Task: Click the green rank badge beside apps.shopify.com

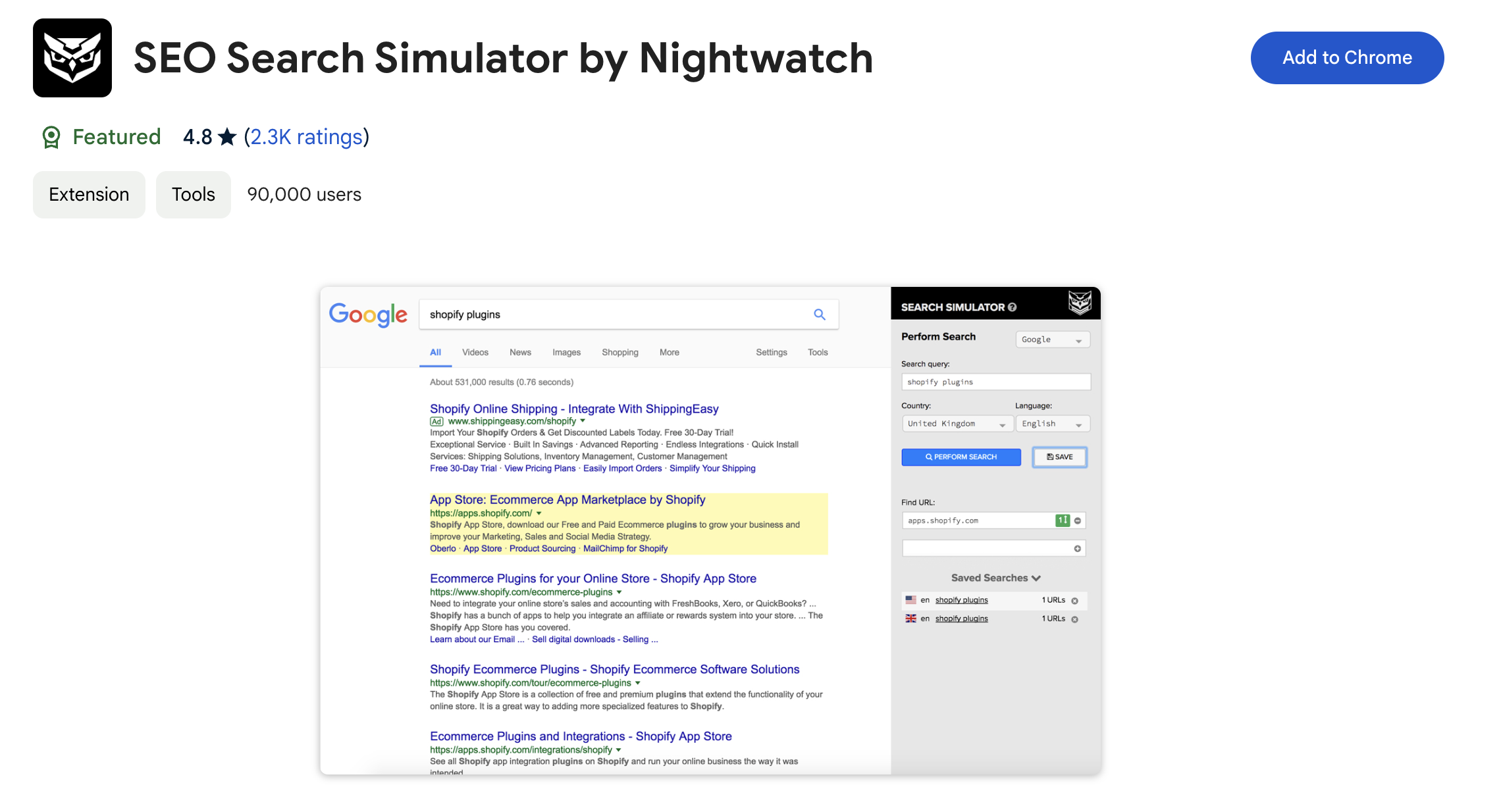Action: 1063,520
